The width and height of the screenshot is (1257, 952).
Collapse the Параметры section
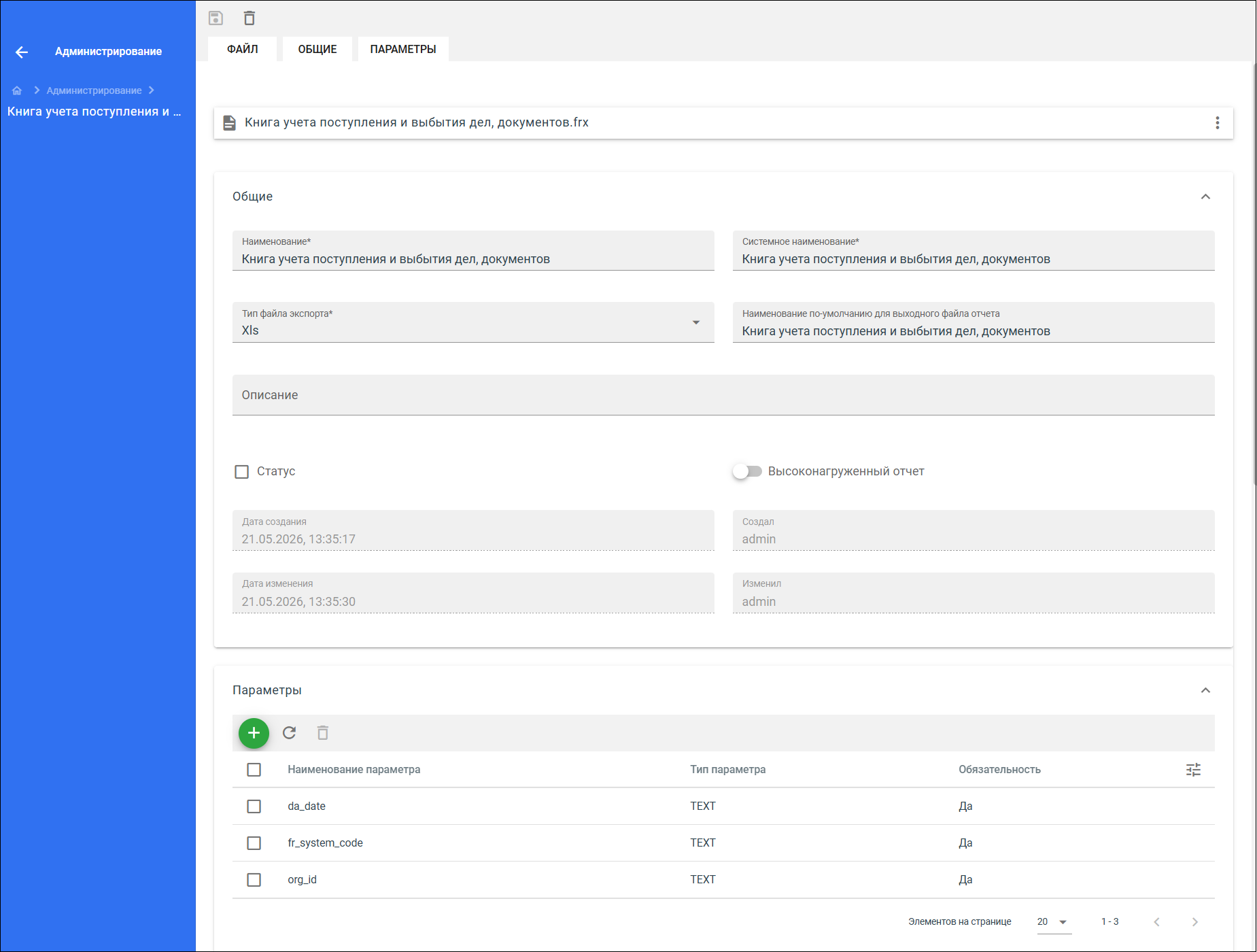pos(1205,690)
